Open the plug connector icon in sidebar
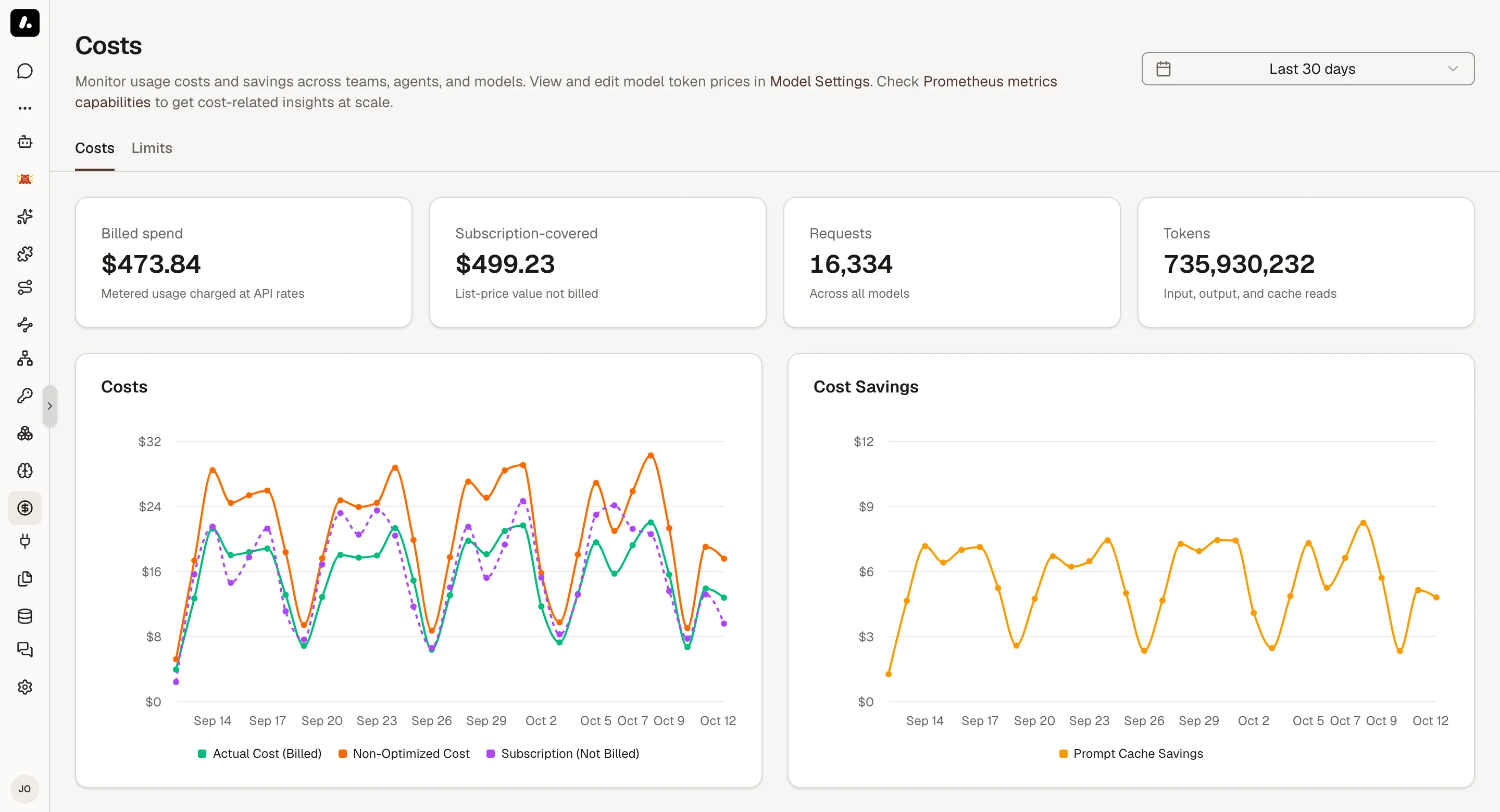This screenshot has height=812, width=1500. click(24, 541)
